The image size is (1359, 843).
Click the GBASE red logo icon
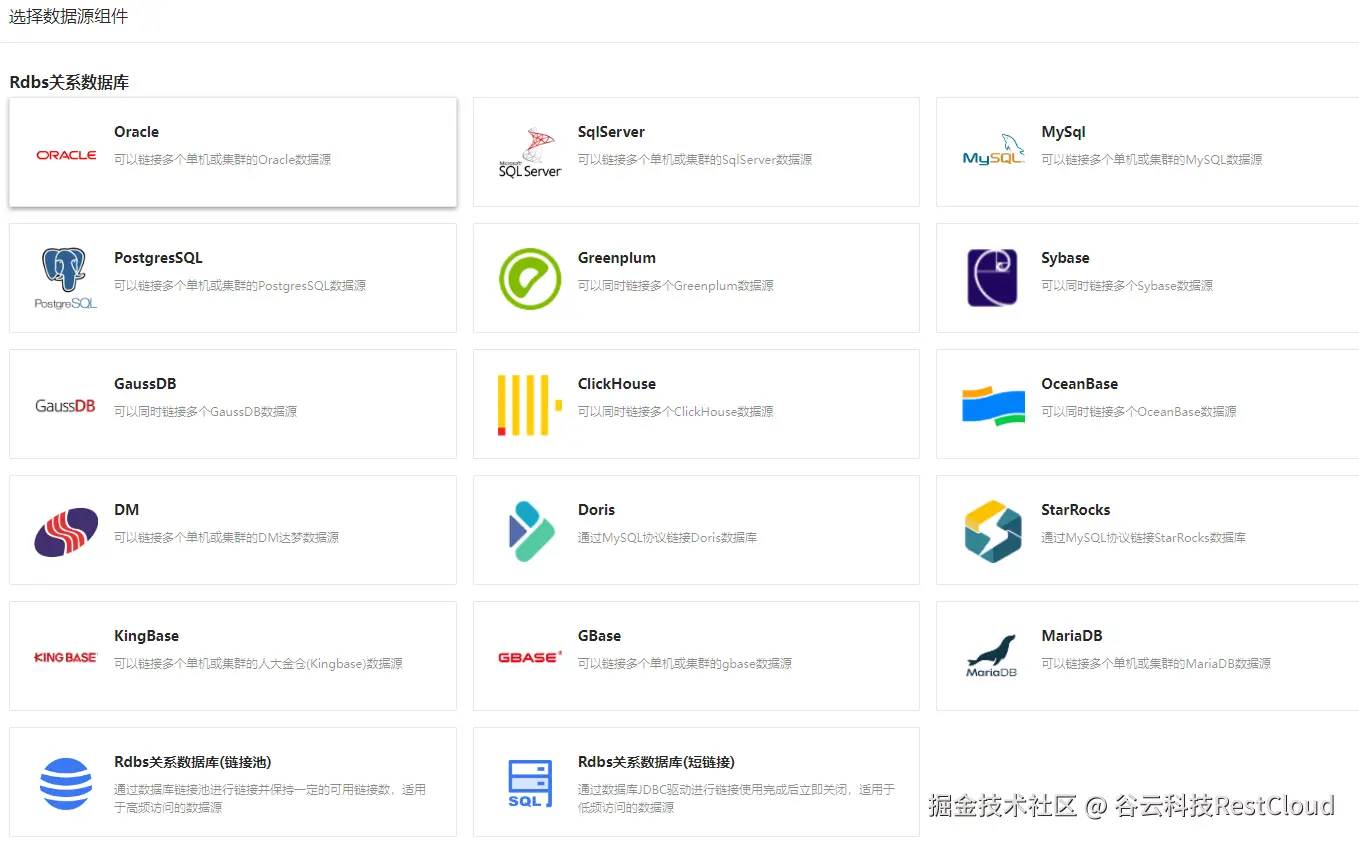point(529,656)
